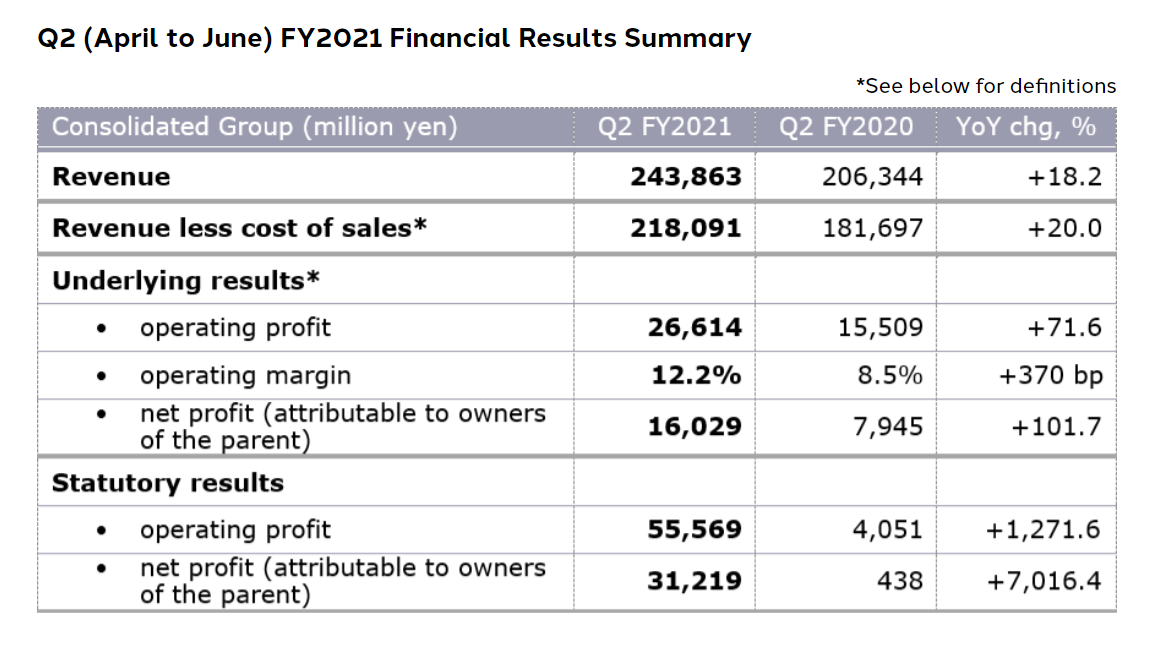Select statutory operating profit value 55,569
The height and width of the screenshot is (648, 1153).
click(696, 530)
